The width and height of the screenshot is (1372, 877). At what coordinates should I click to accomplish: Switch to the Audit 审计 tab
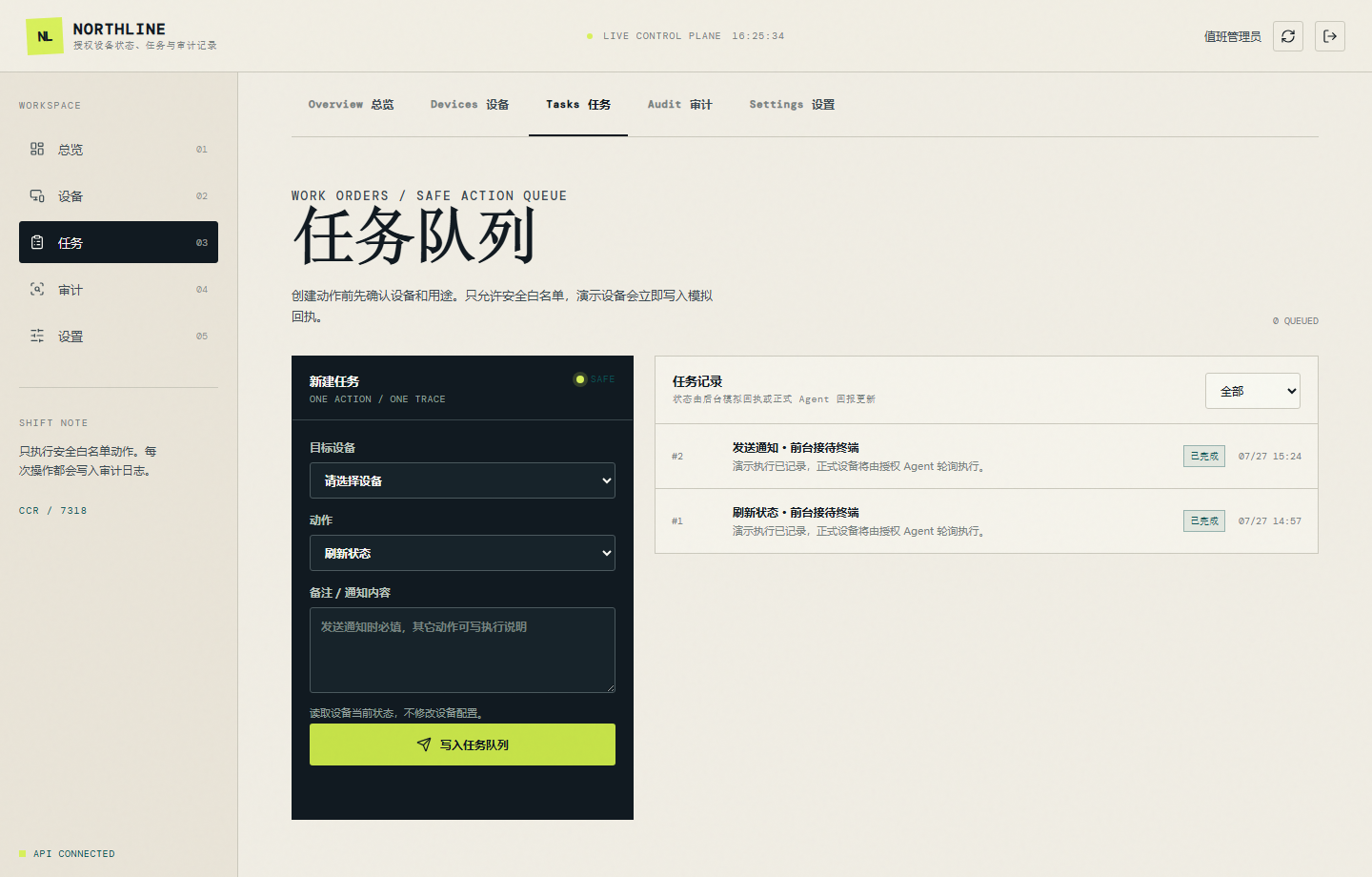[x=679, y=105]
